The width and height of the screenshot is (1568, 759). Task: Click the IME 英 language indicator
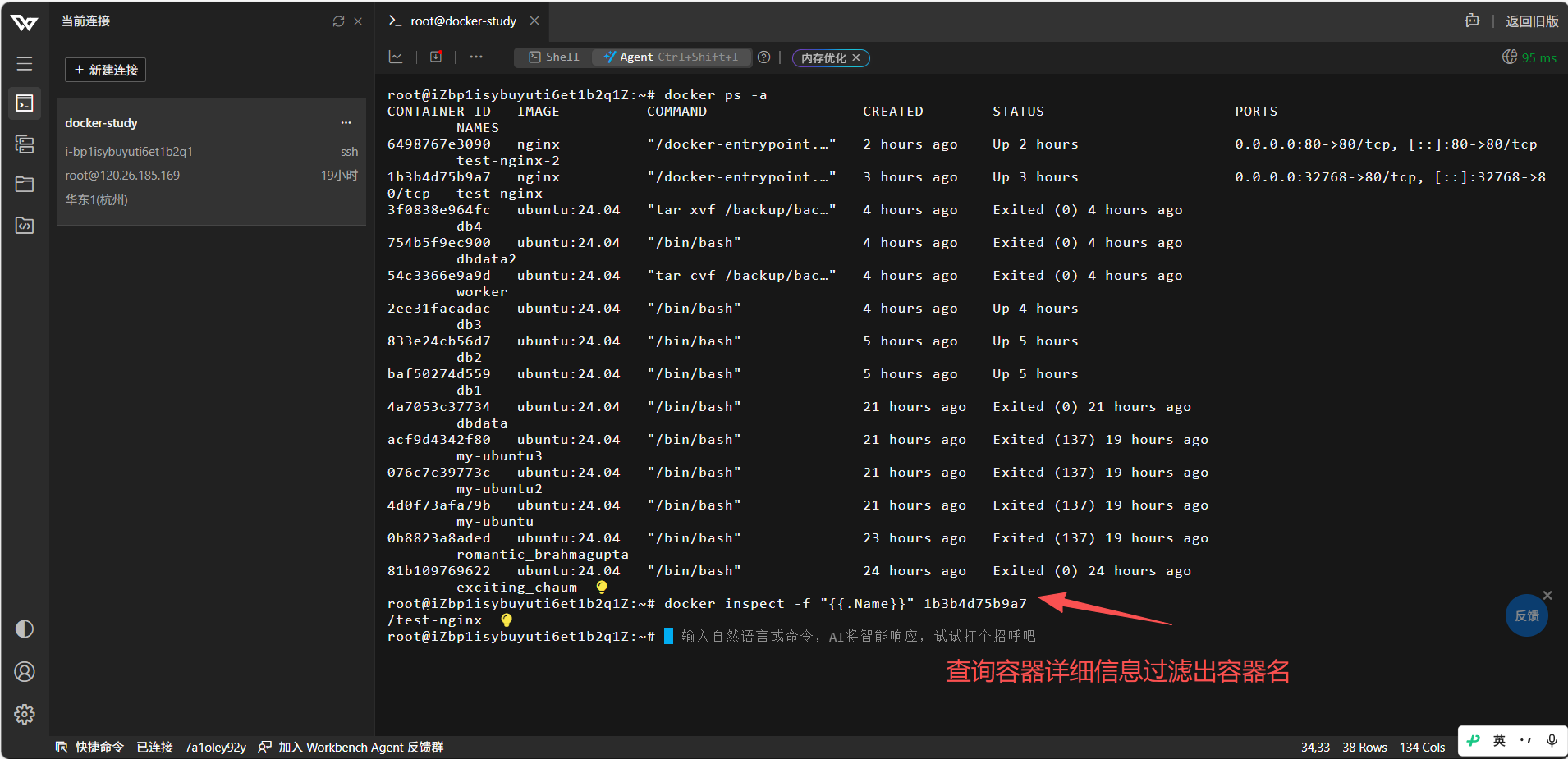(1499, 740)
